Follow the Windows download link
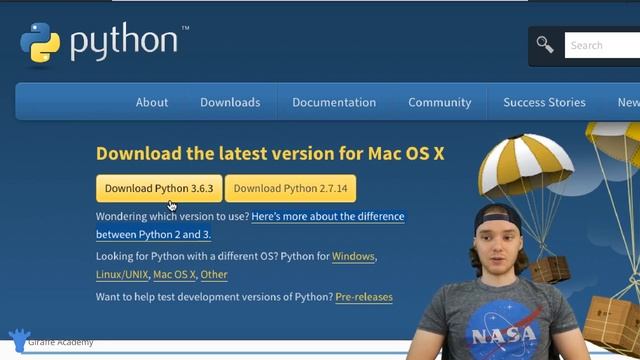640x360 pixels. 353,256
